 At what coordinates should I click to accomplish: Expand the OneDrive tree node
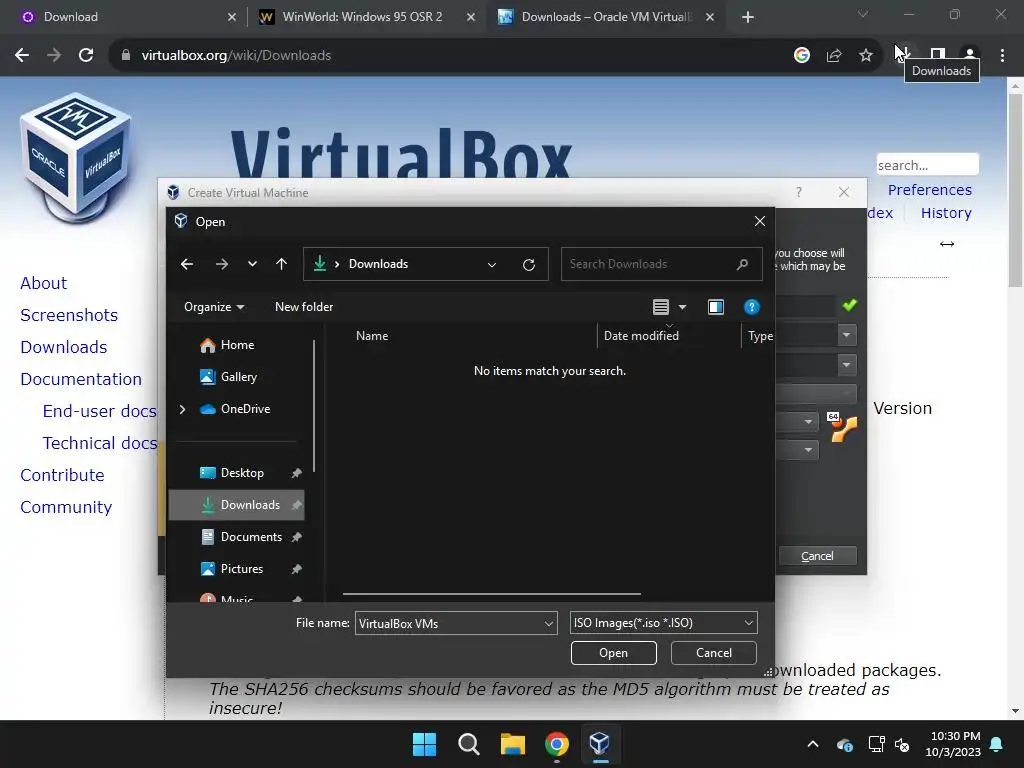pyautogui.click(x=182, y=409)
